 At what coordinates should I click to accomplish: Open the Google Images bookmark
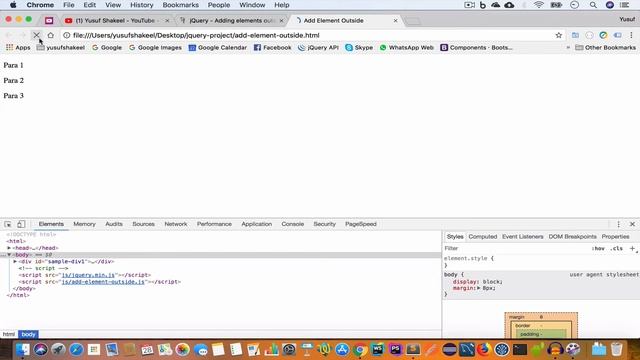(155, 47)
